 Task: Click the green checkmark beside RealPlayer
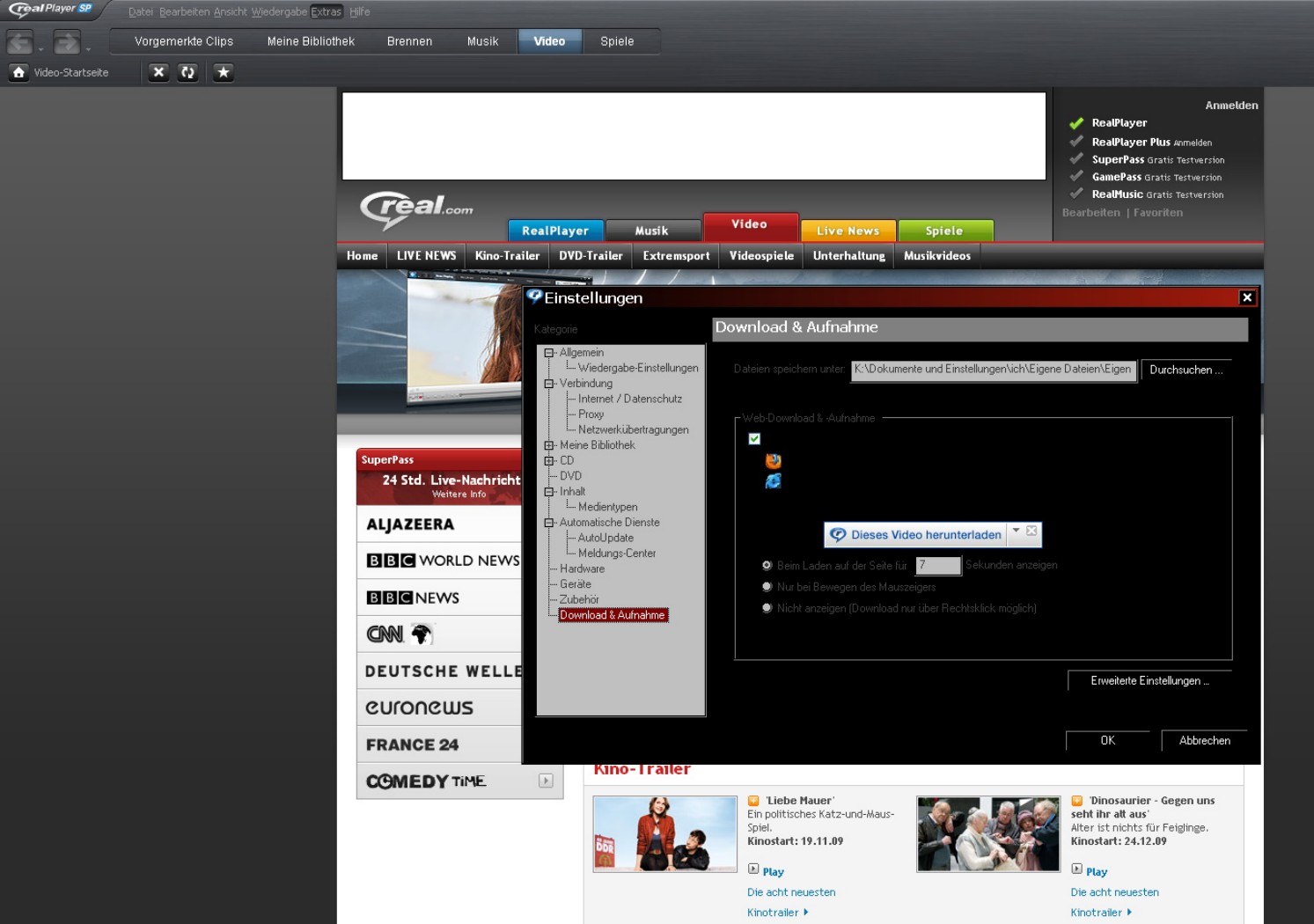1076,123
